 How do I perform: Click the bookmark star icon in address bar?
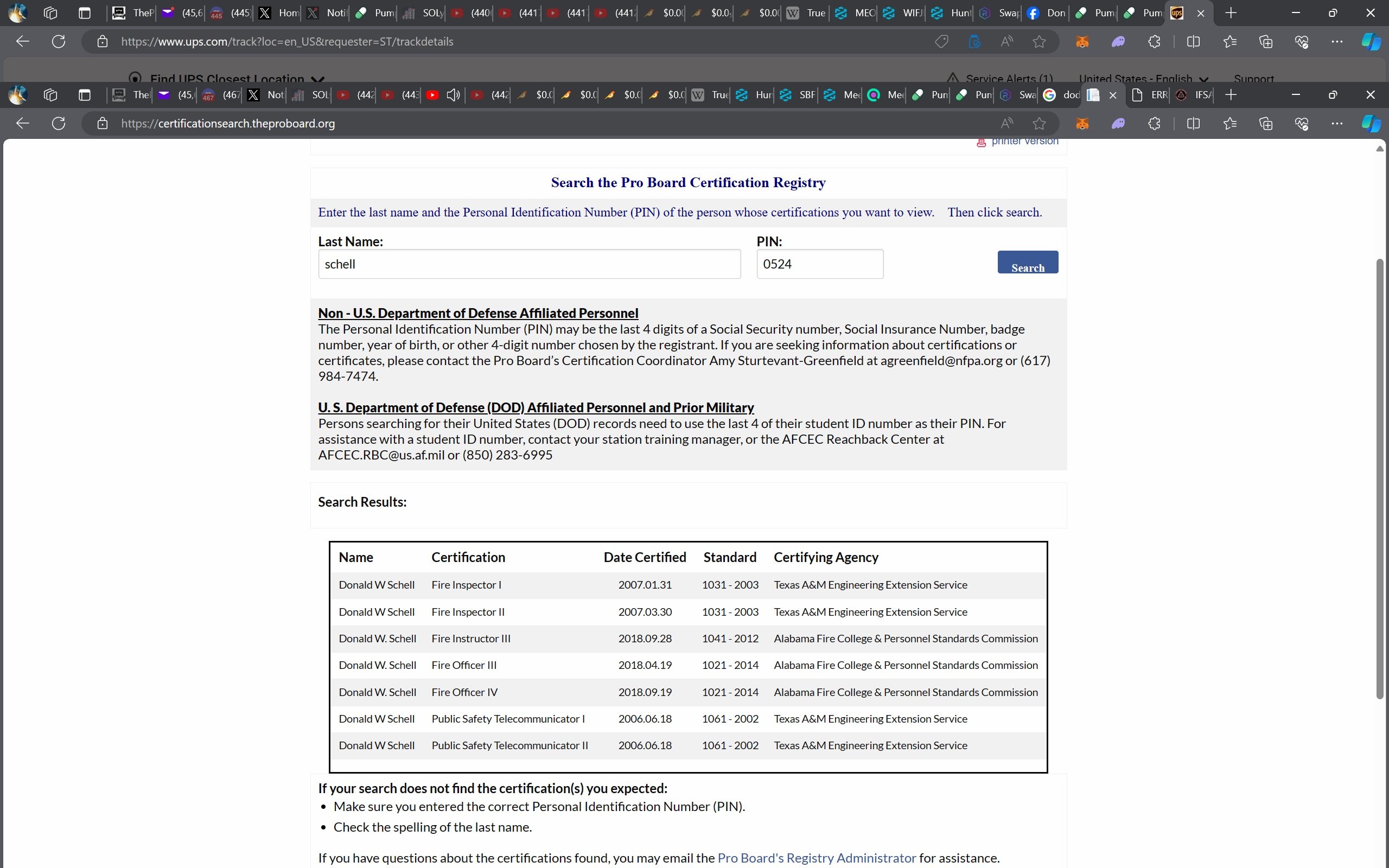[1040, 122]
